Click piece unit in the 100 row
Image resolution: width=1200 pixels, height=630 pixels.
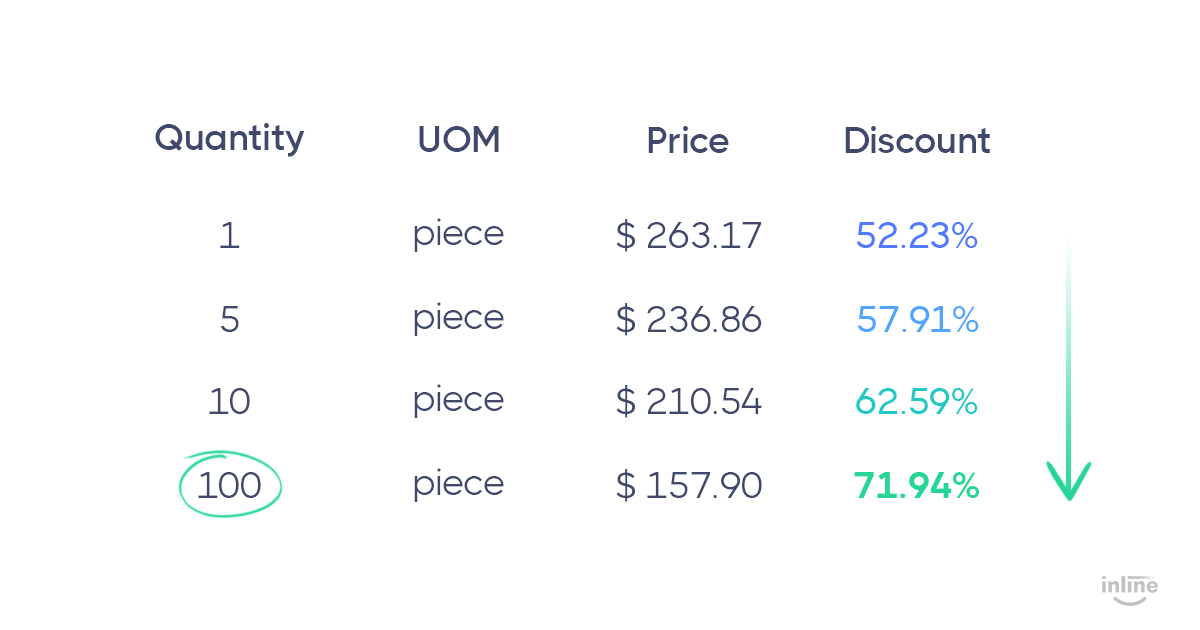click(x=459, y=485)
